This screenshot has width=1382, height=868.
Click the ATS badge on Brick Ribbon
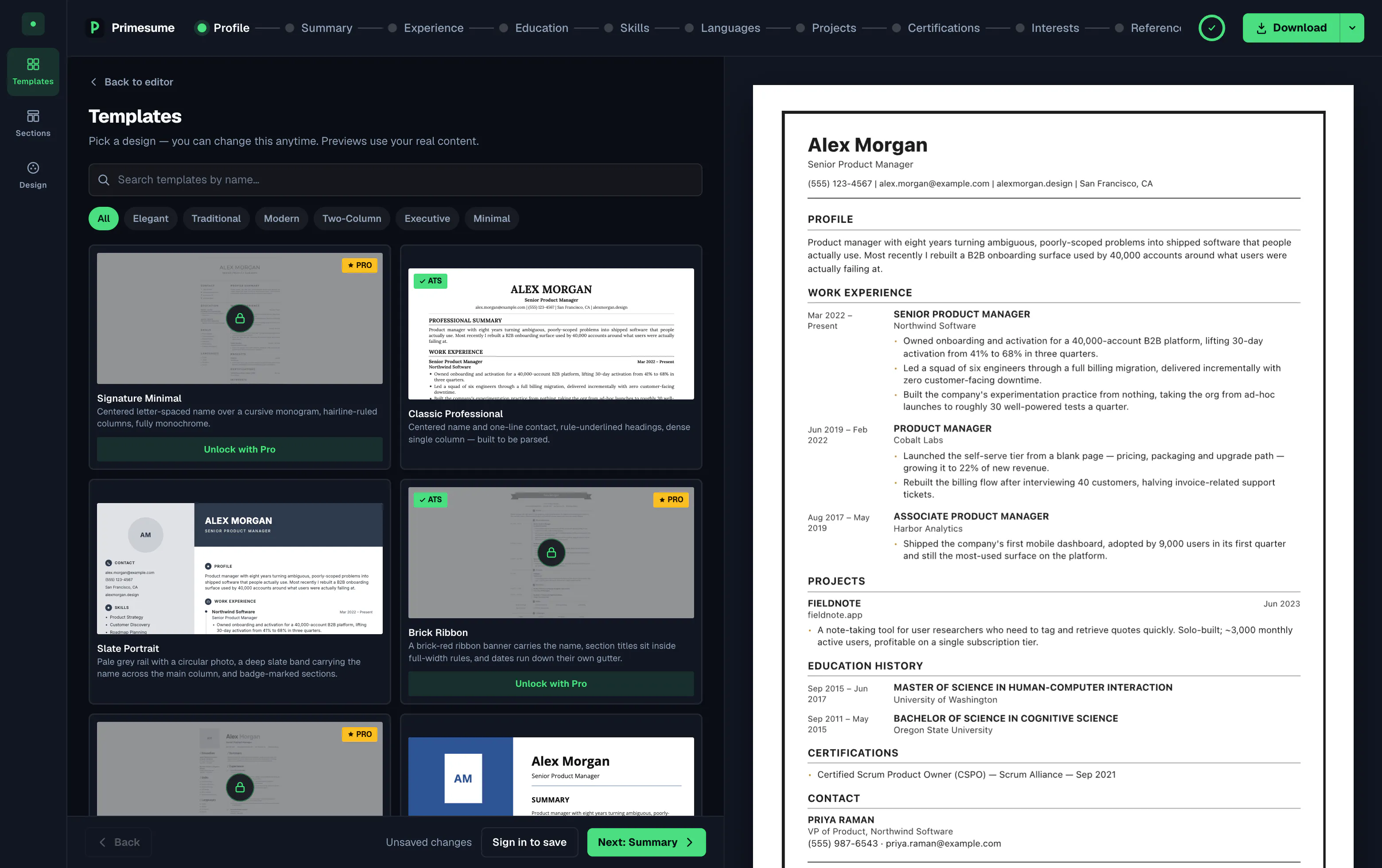(x=431, y=500)
